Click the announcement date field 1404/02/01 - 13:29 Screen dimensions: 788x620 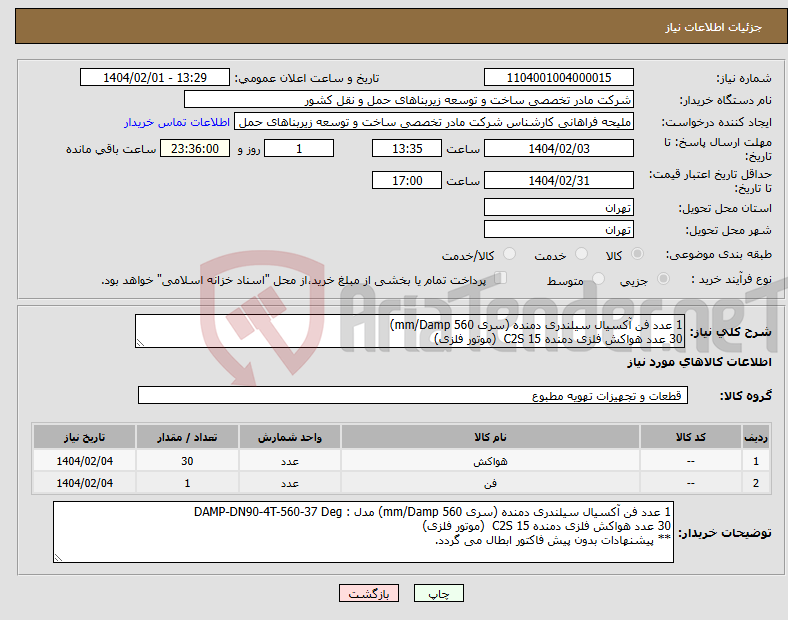[x=155, y=77]
